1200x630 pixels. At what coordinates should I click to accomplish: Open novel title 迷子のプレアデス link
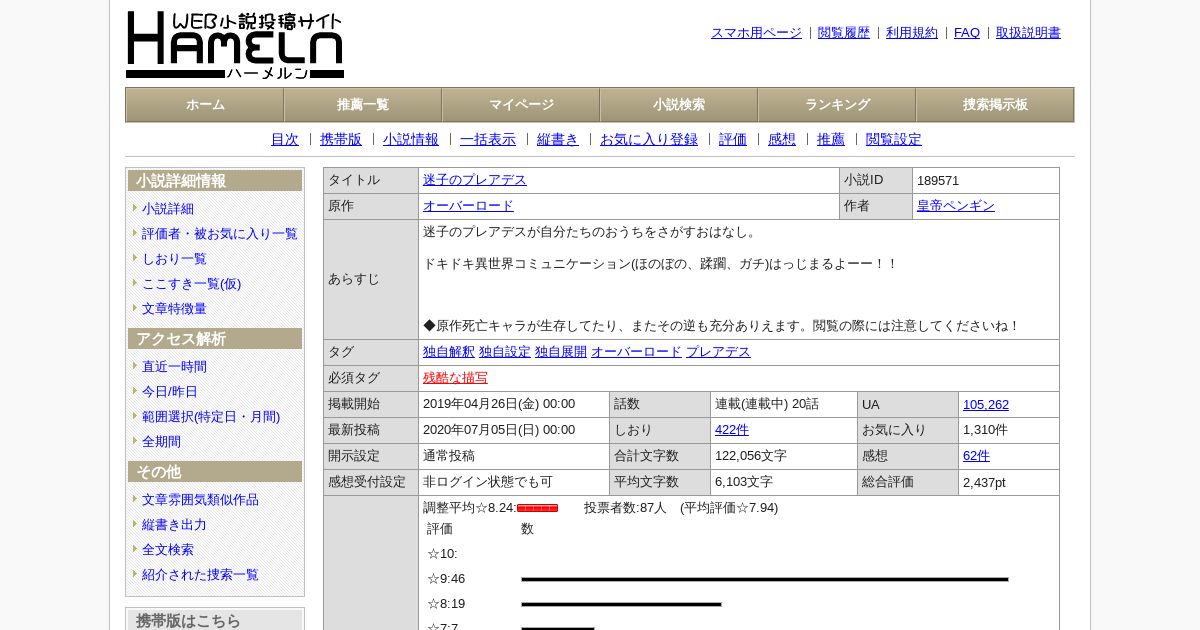pyautogui.click(x=475, y=180)
